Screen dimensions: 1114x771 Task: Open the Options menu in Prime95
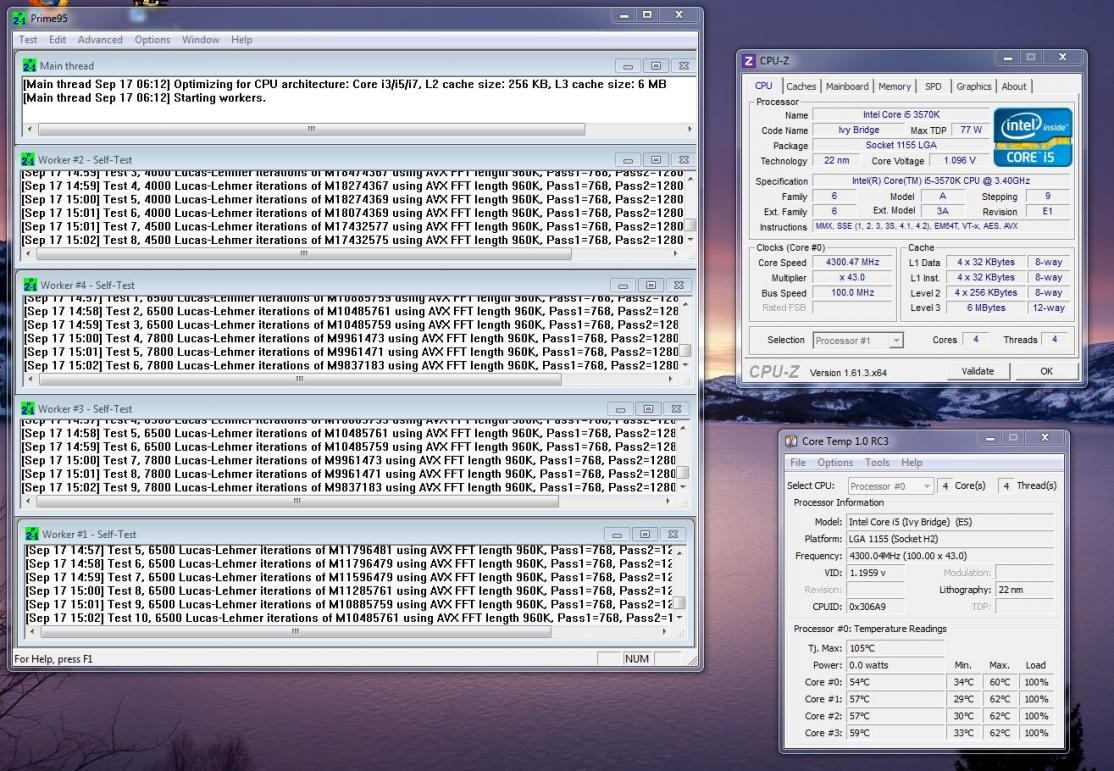coord(152,40)
